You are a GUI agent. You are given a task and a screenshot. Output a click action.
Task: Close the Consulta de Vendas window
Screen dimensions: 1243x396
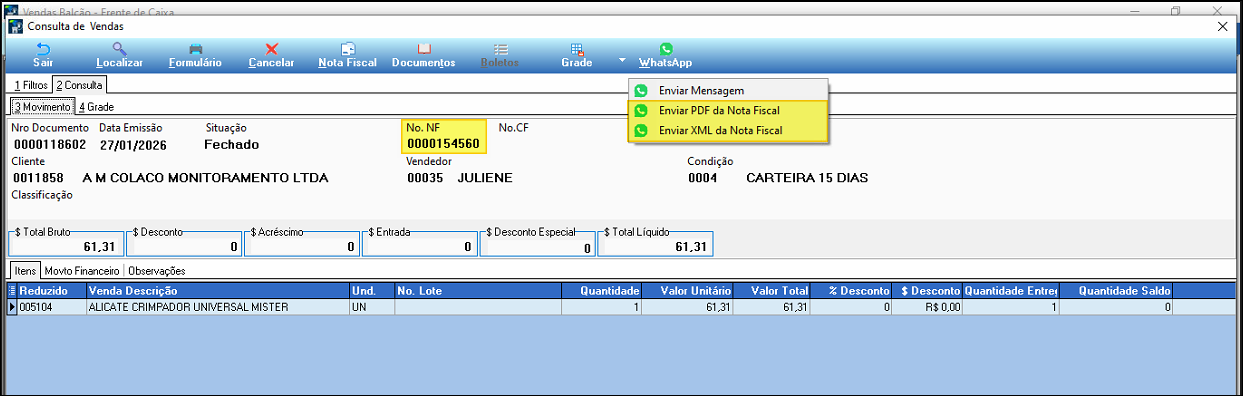(1221, 27)
